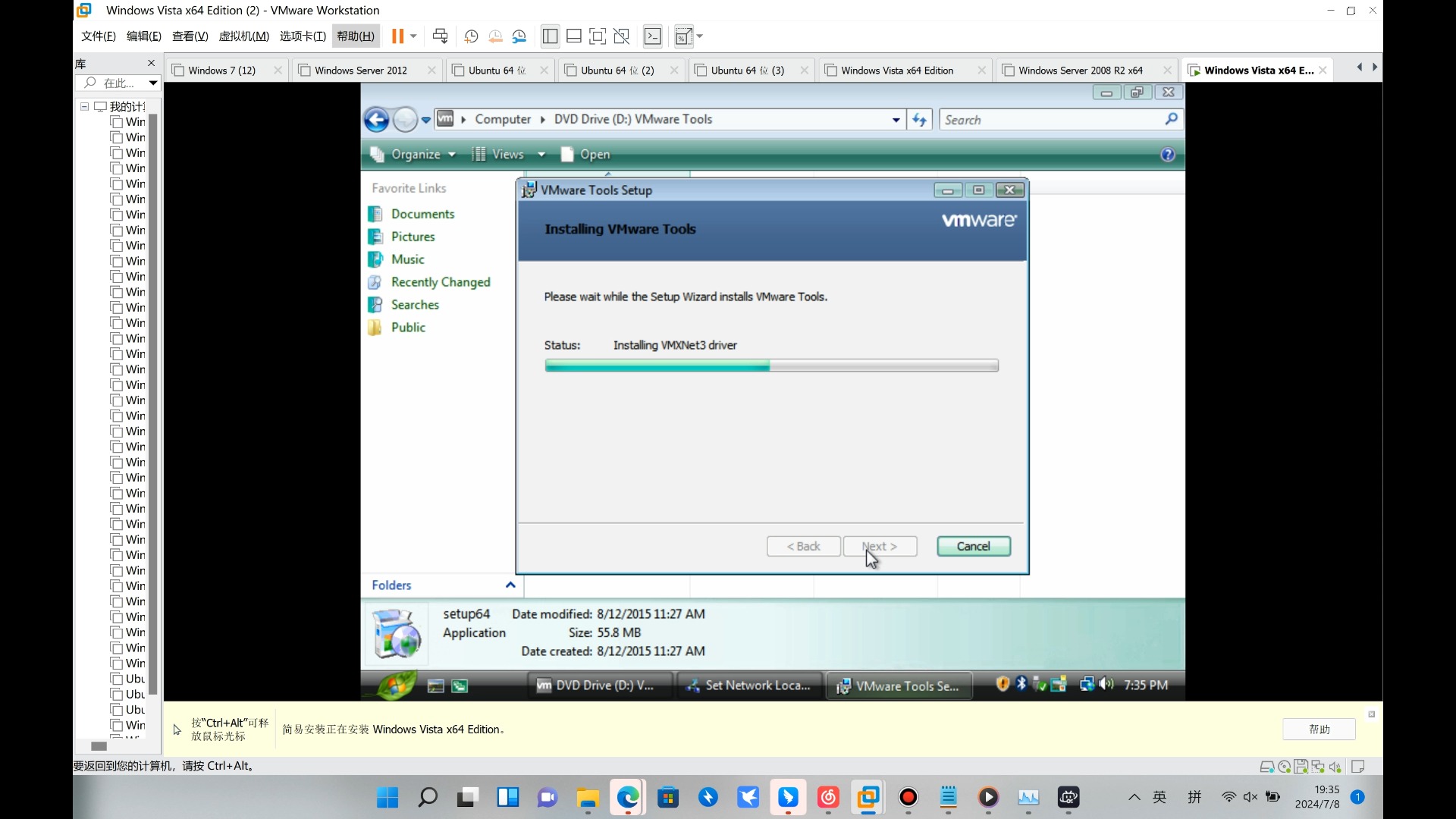Close the library panel with X

[151, 63]
